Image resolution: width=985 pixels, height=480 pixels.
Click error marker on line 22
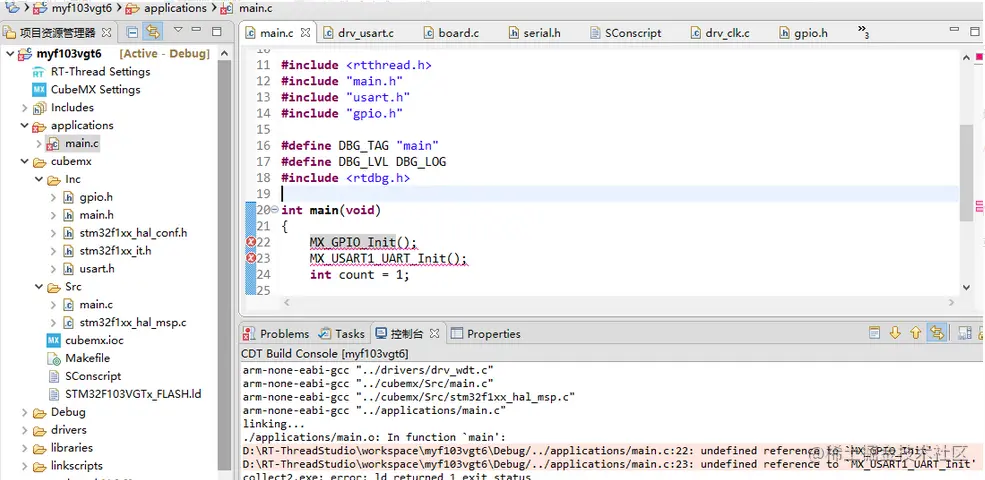click(251, 243)
